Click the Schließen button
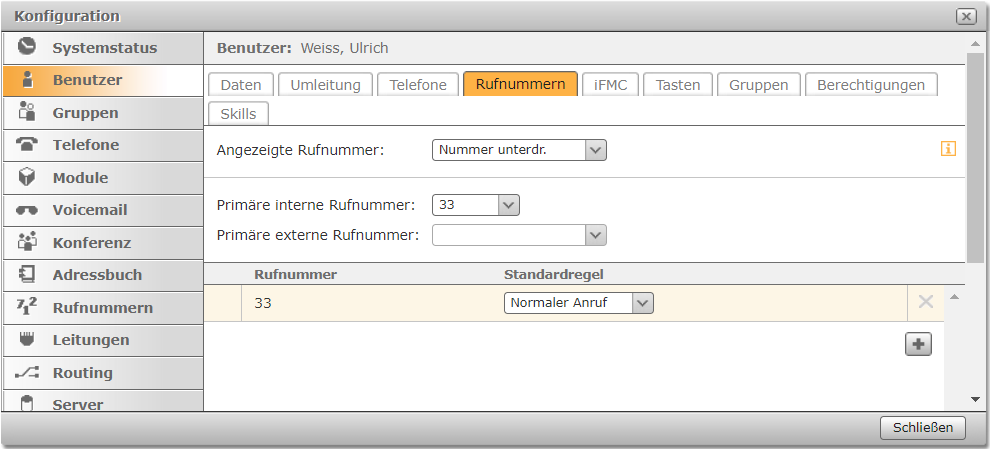 point(923,428)
